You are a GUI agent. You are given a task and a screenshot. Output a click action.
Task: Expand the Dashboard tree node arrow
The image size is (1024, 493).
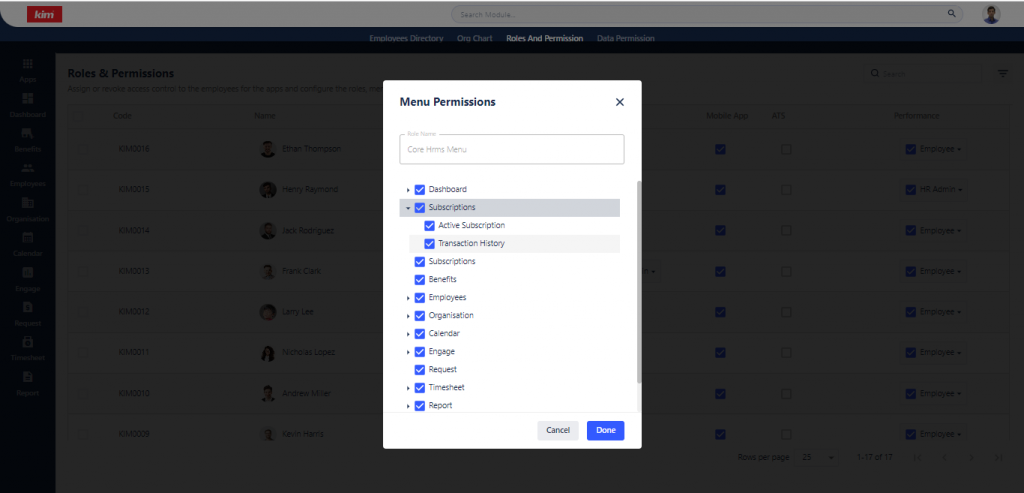coord(408,190)
